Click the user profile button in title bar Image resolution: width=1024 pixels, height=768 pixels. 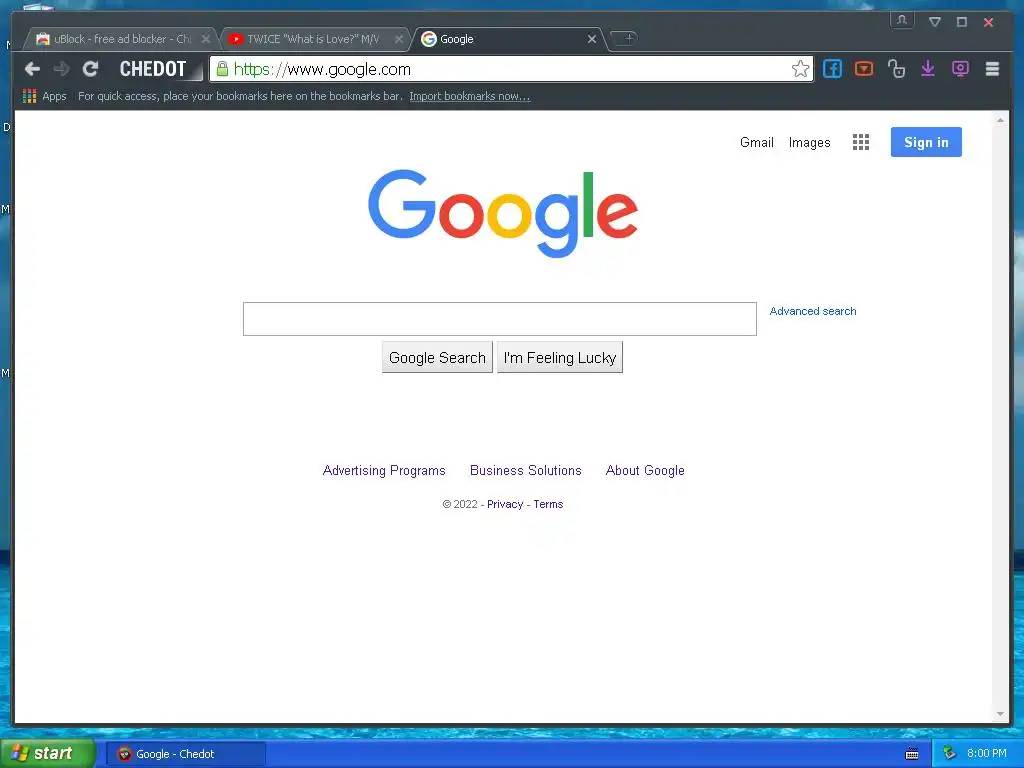point(902,20)
